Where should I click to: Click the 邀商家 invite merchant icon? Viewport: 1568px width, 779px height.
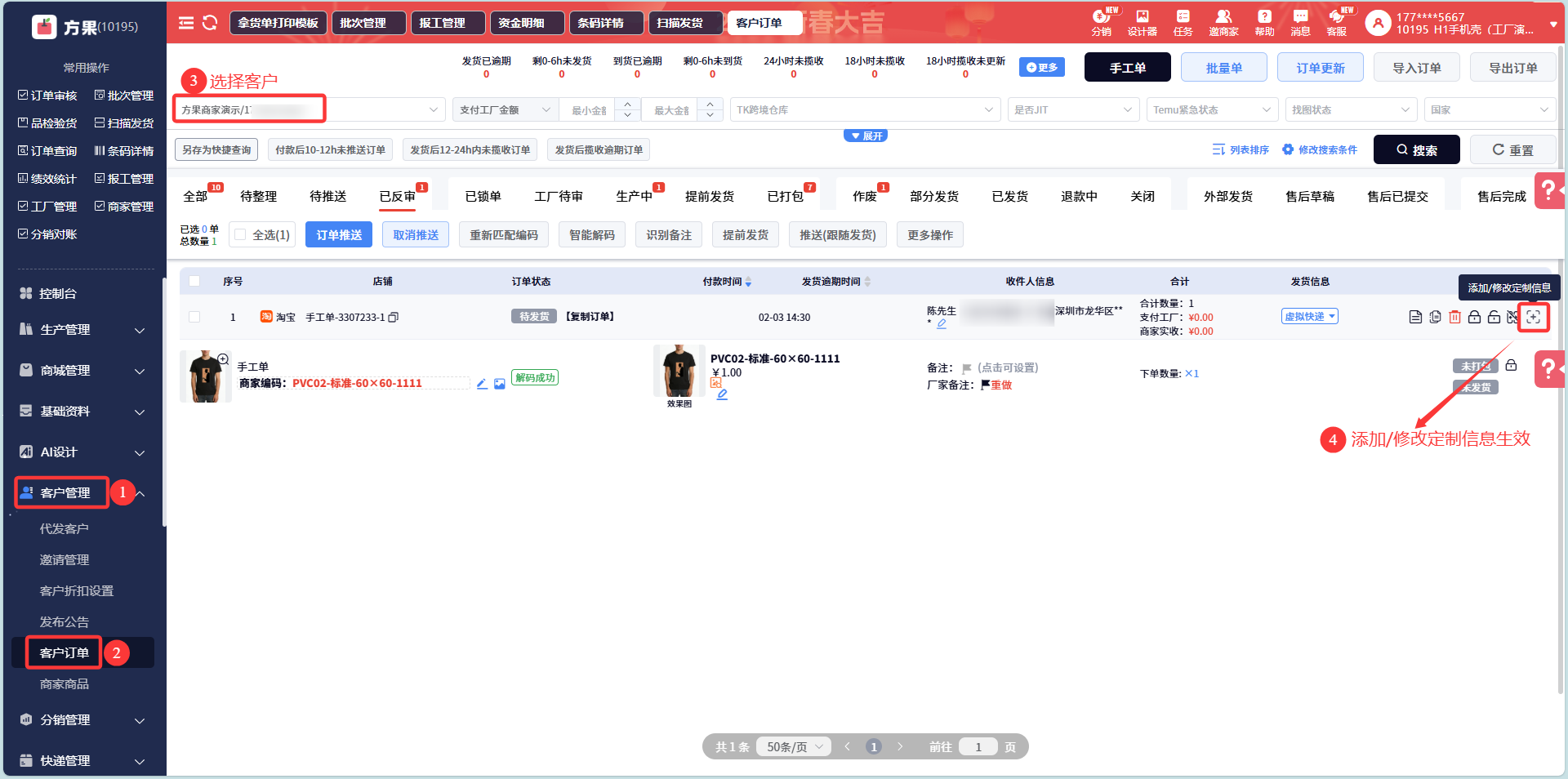(1223, 21)
